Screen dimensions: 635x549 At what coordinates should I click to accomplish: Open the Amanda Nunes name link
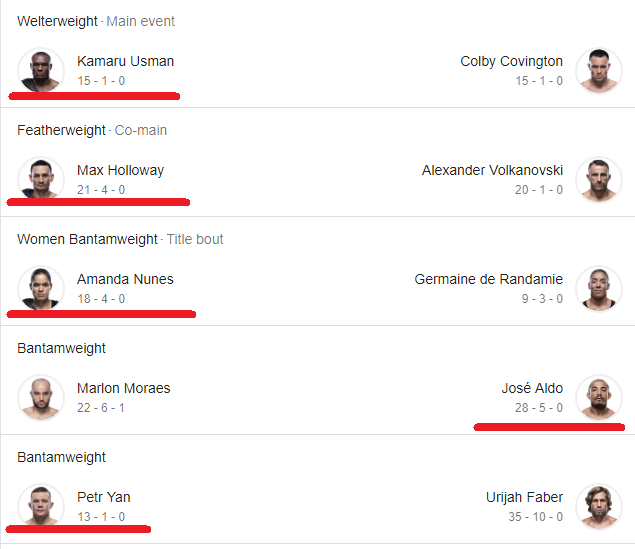[x=125, y=279]
